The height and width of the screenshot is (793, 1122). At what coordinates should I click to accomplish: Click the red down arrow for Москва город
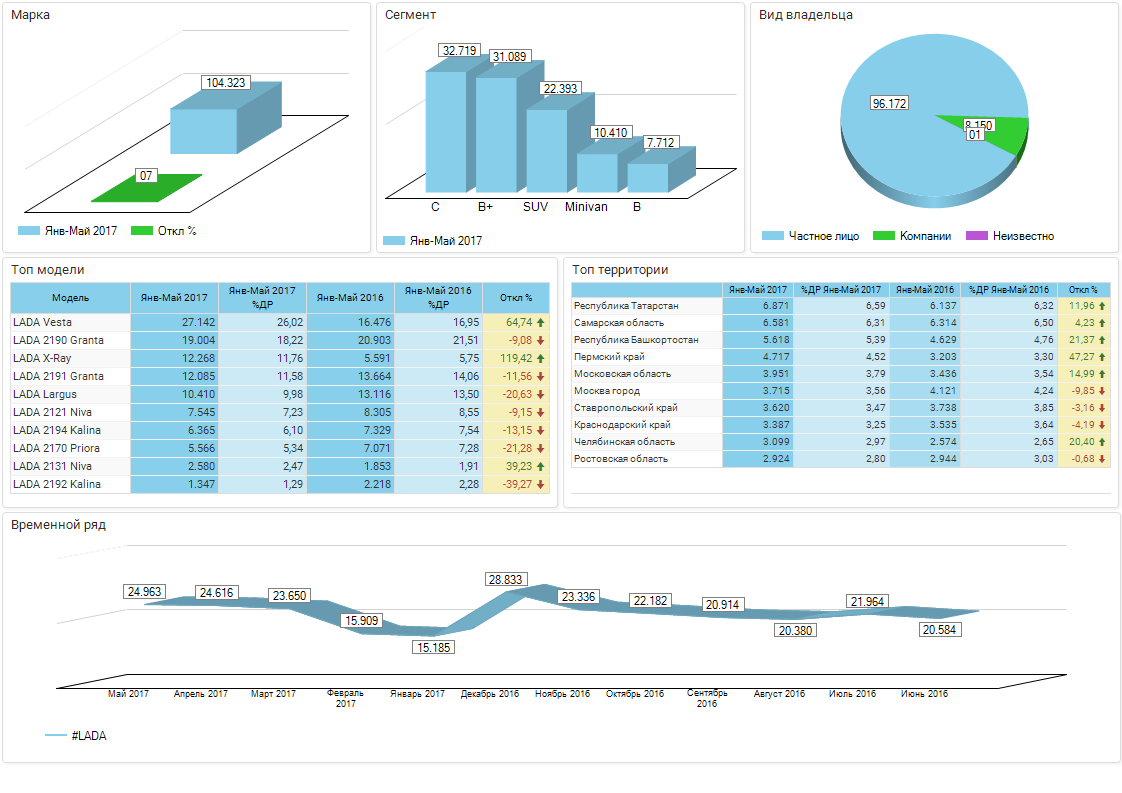click(1102, 391)
